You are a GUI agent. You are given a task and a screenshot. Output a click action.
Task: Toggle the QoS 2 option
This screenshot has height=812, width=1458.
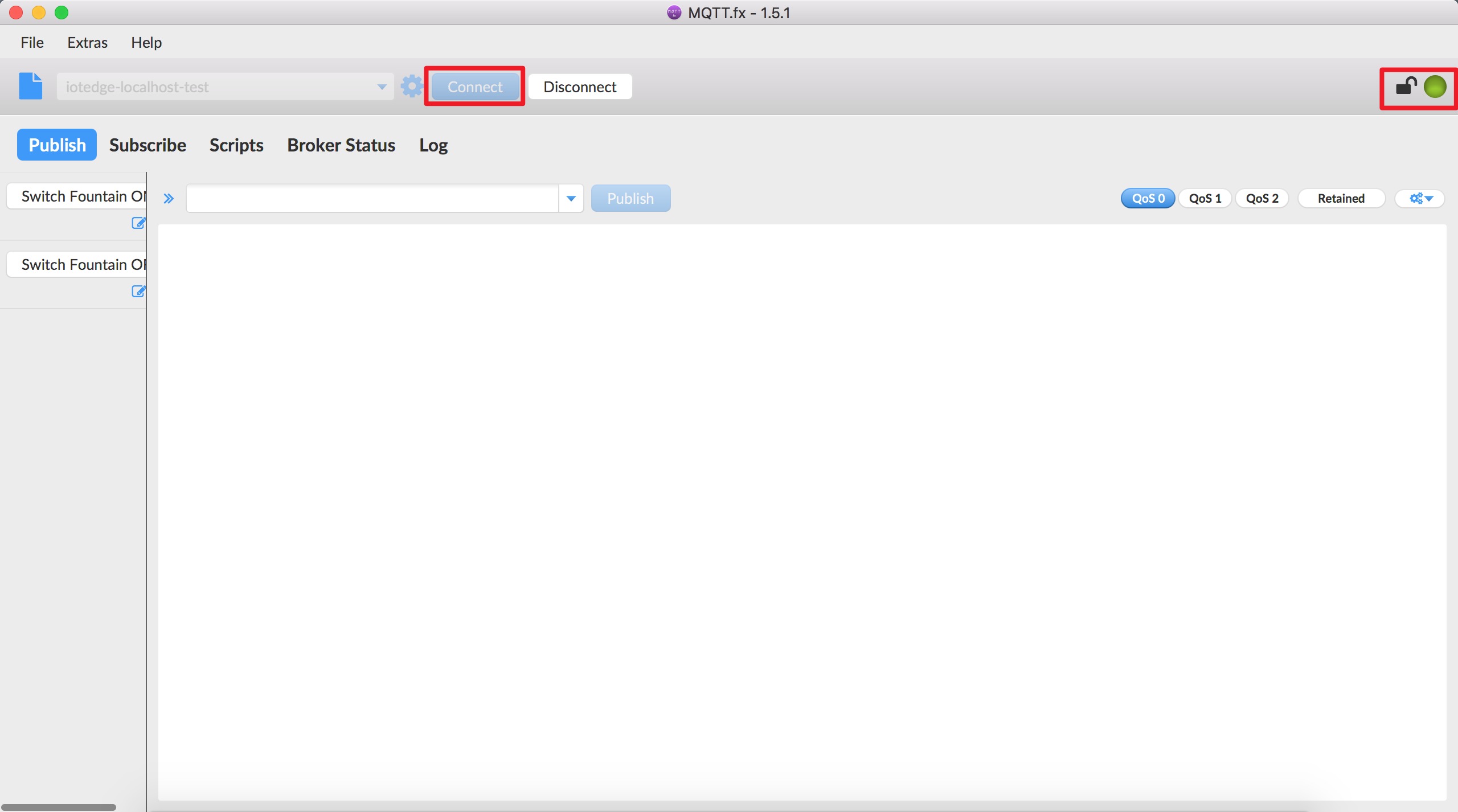click(x=1261, y=197)
